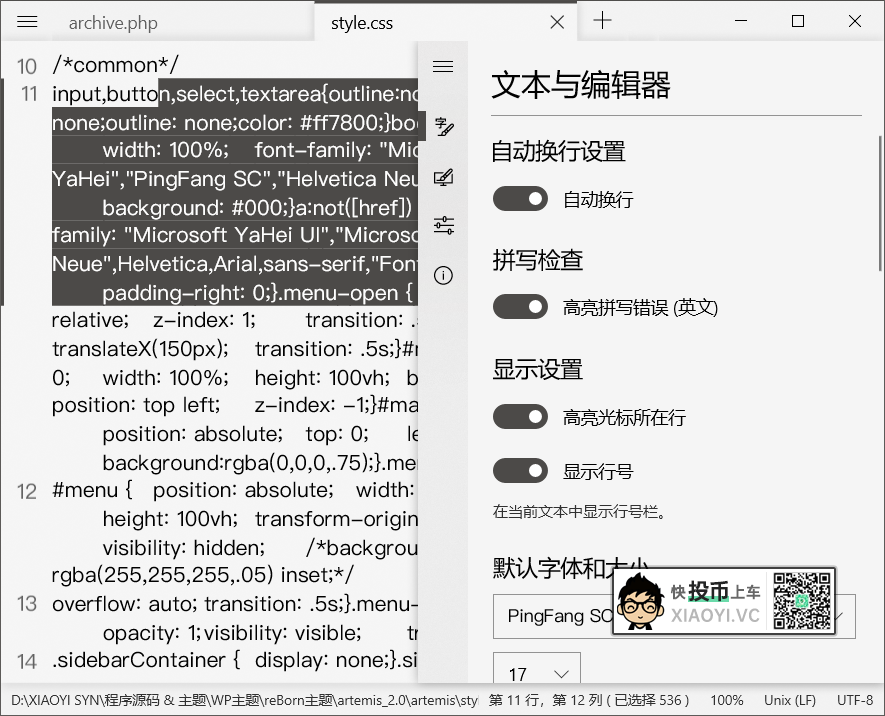The height and width of the screenshot is (716, 885).
Task: Close the style.css tab
Action: [x=557, y=21]
